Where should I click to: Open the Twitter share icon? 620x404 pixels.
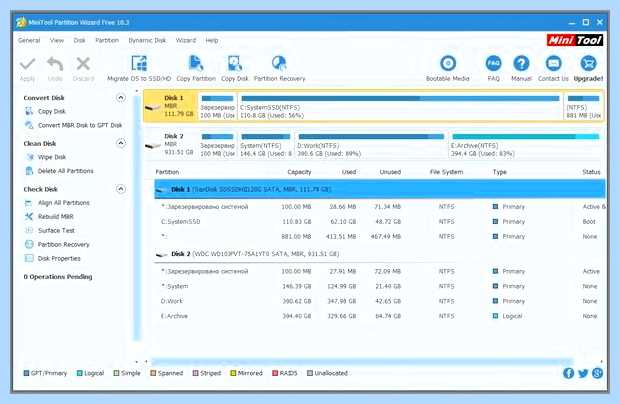point(583,373)
